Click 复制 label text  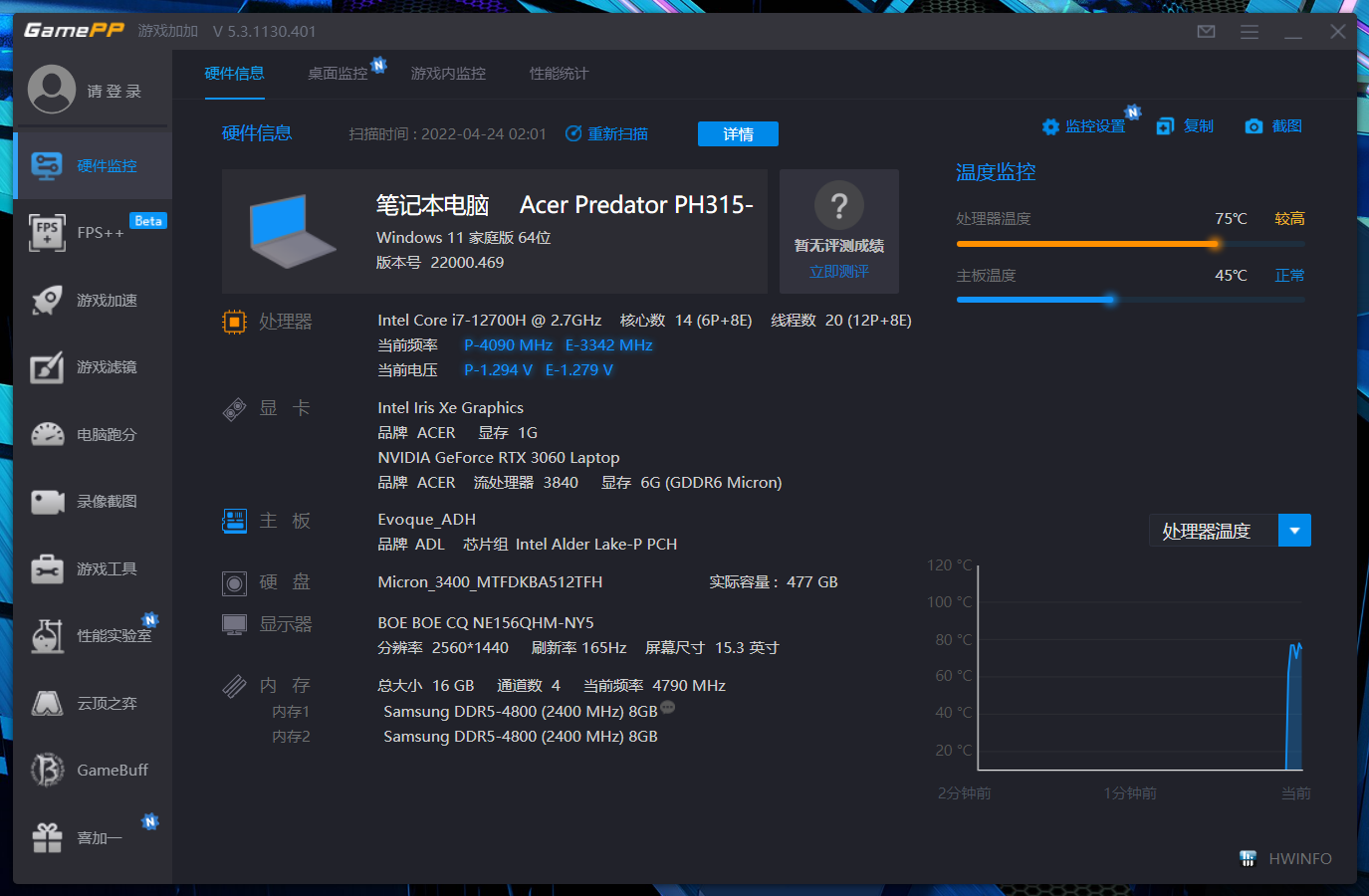(1199, 126)
